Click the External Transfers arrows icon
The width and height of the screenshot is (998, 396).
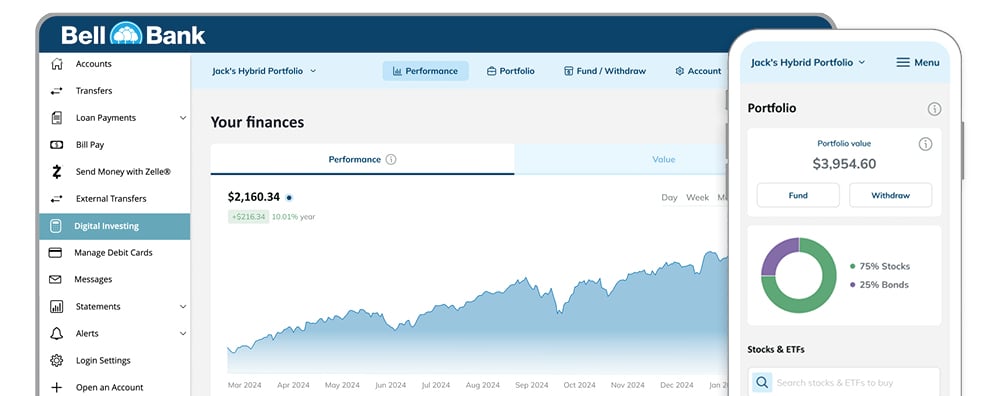pyautogui.click(x=57, y=199)
